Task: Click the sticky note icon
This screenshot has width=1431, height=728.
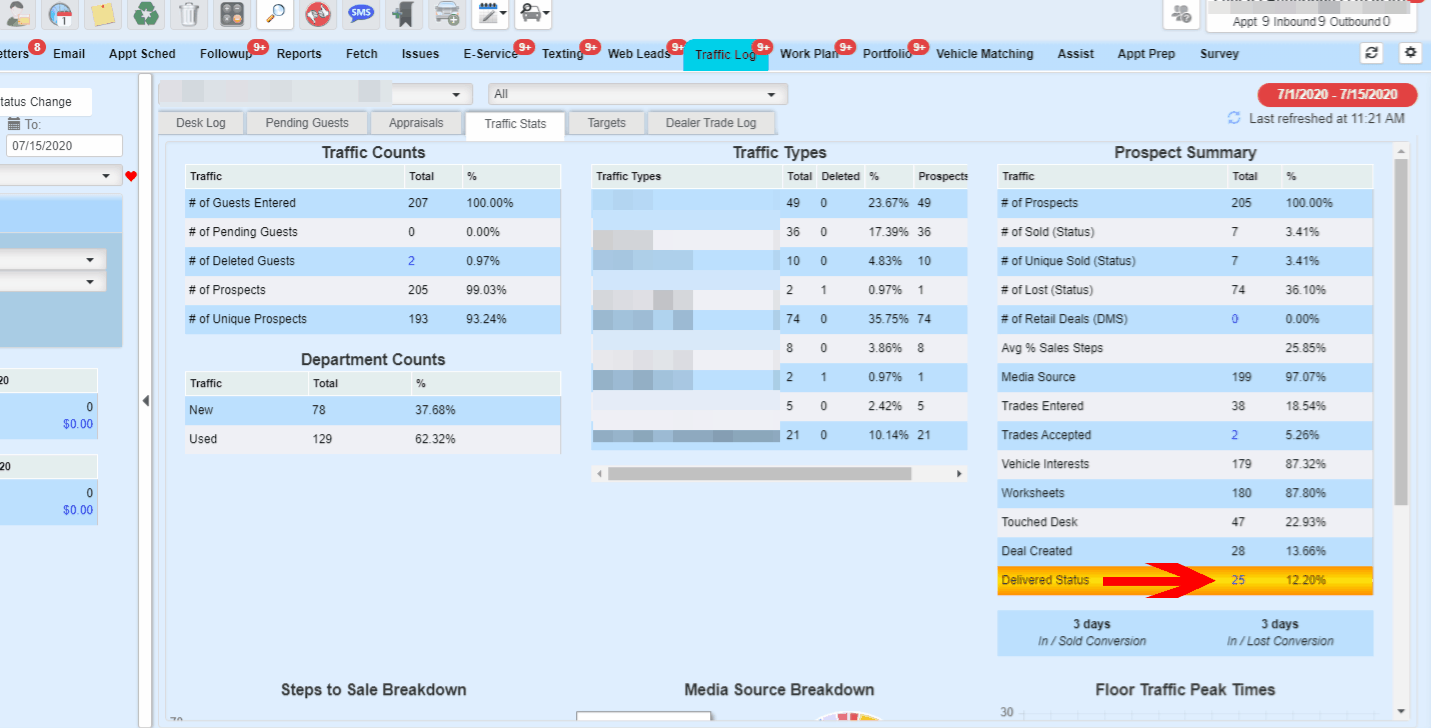Action: pyautogui.click(x=102, y=14)
